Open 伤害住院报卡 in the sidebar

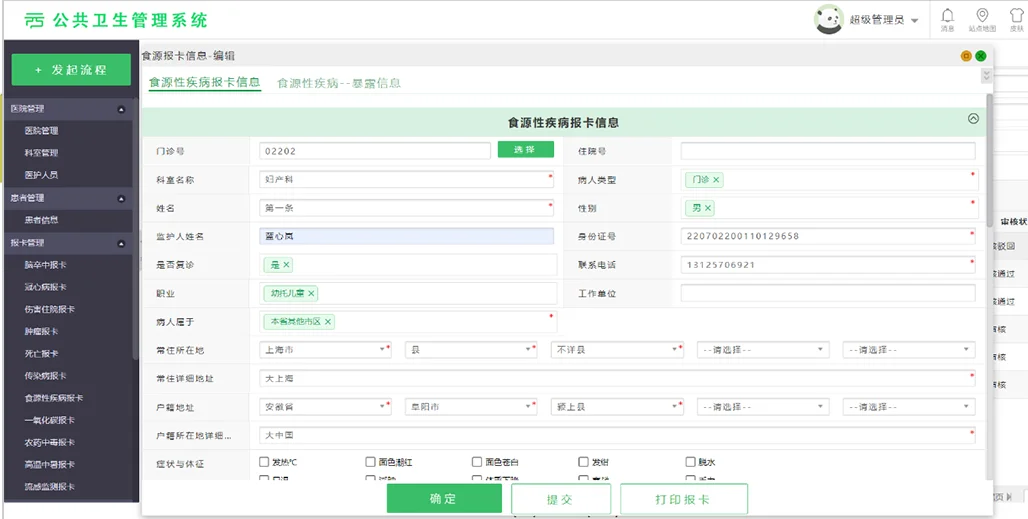tap(49, 309)
